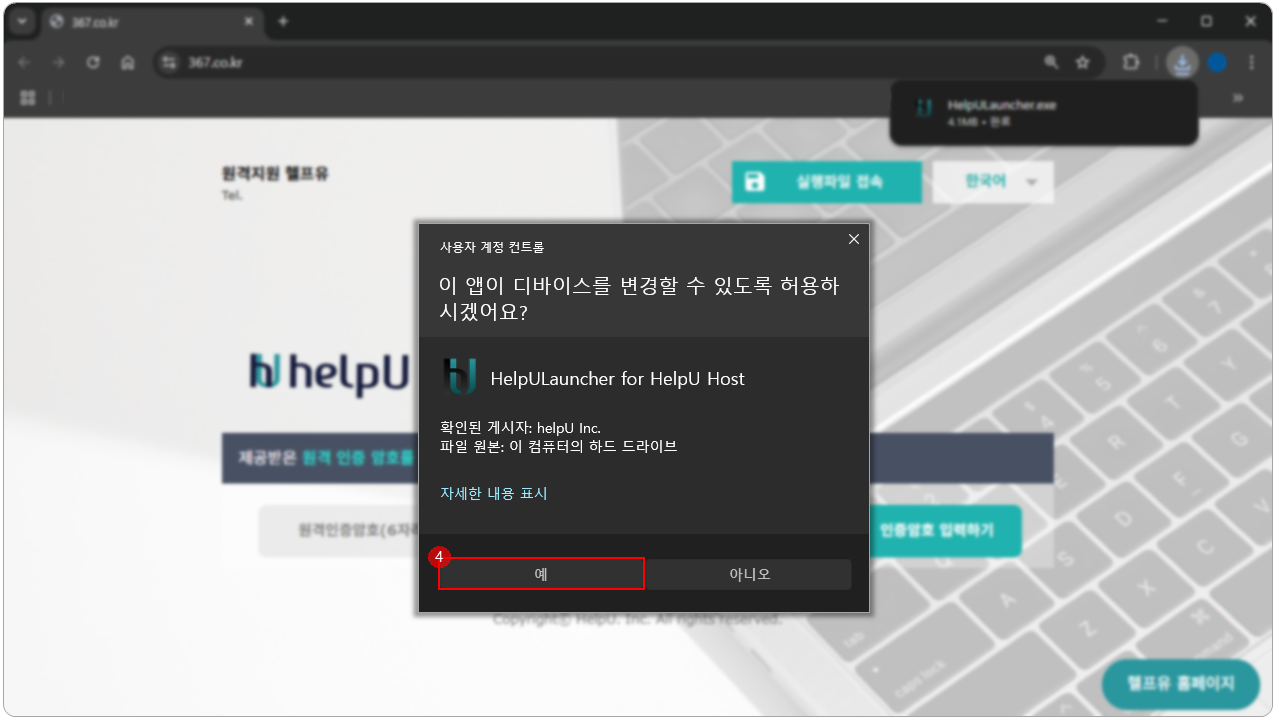Go back in browser history
Screen dimensions: 1280x720
(x=25, y=62)
